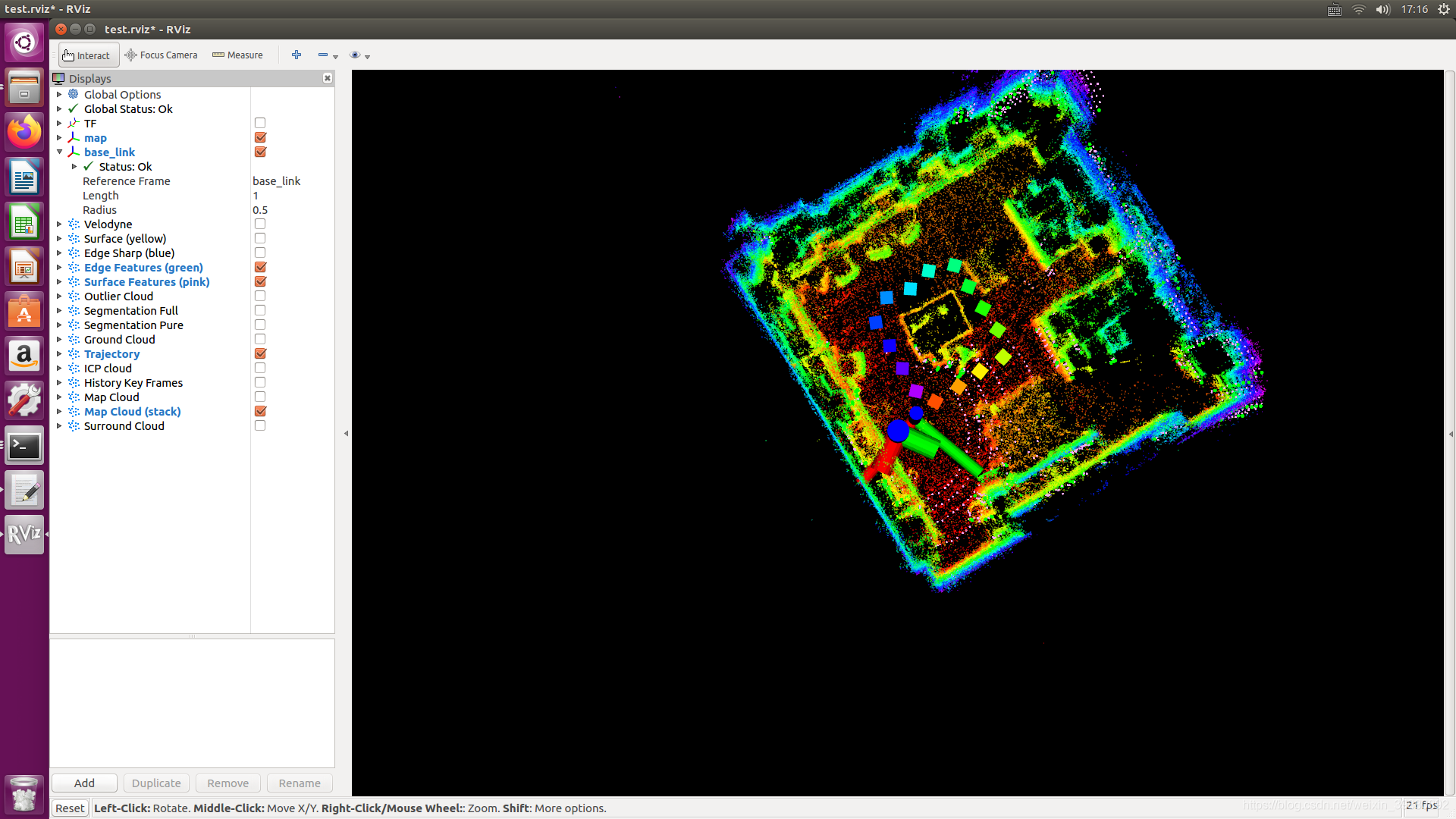Click the Surround Cloud icon
Screen dimensions: 1456x819
pyautogui.click(x=74, y=425)
